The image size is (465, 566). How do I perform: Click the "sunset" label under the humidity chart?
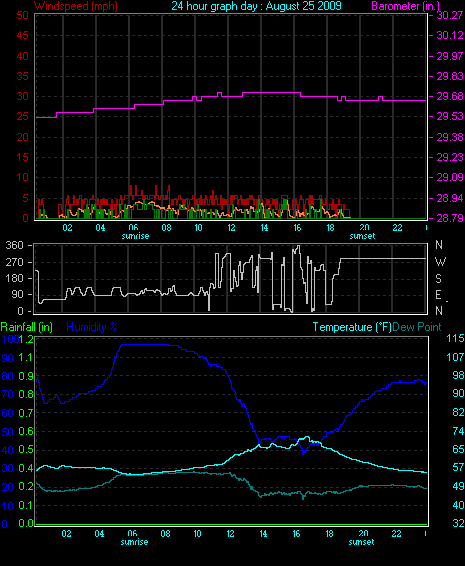pyautogui.click(x=361, y=542)
